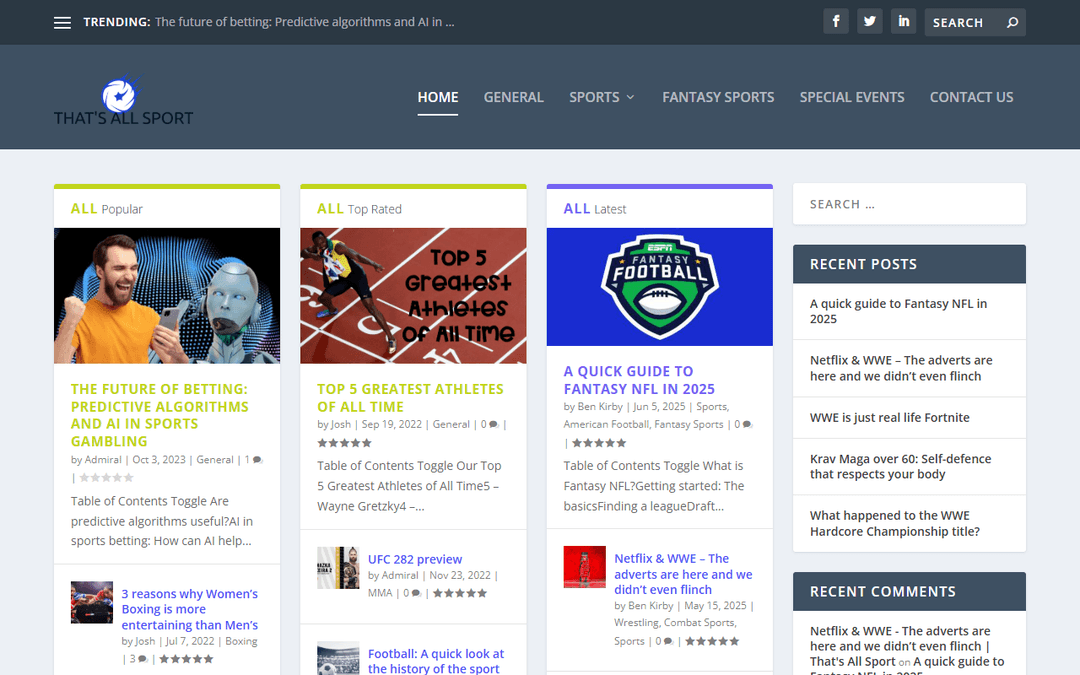Viewport: 1080px width, 675px height.
Task: Click the ALL Top Rated column heading
Action: coord(359,209)
